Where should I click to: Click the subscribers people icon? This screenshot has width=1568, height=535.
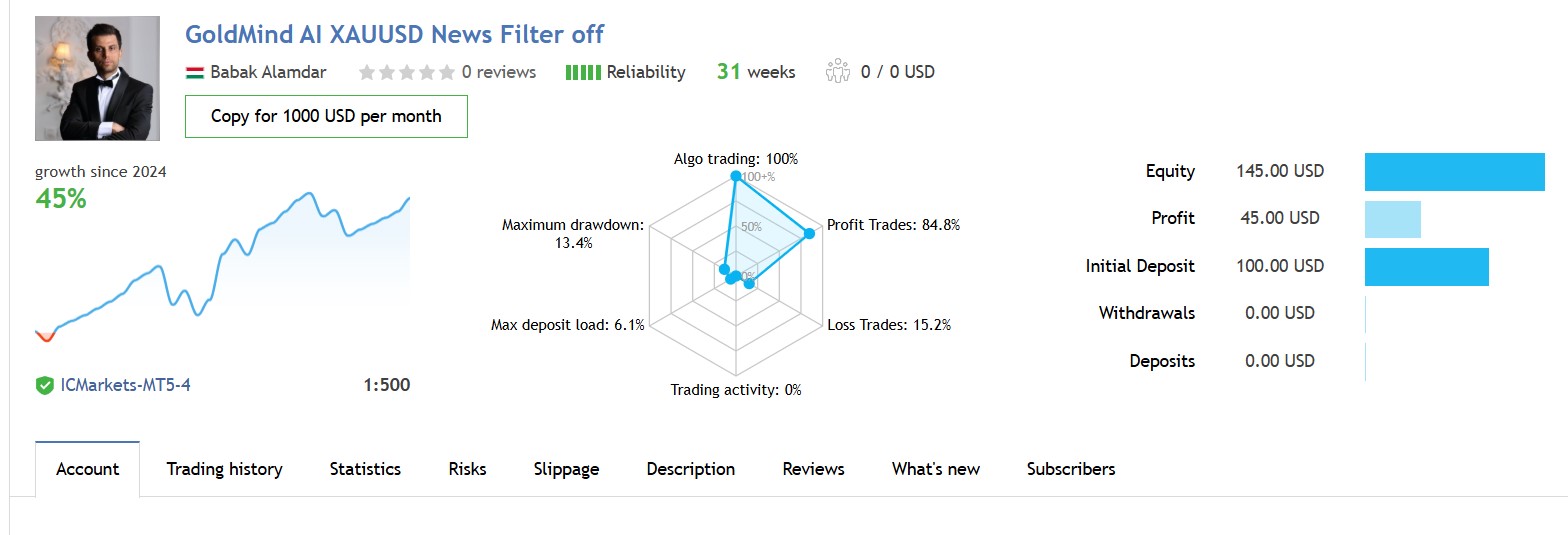pos(838,72)
